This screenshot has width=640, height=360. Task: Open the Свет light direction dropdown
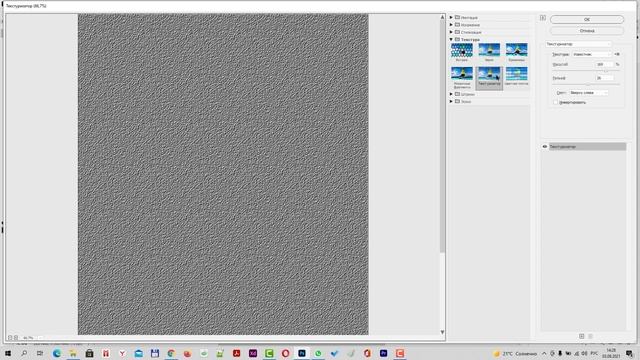[x=588, y=93]
